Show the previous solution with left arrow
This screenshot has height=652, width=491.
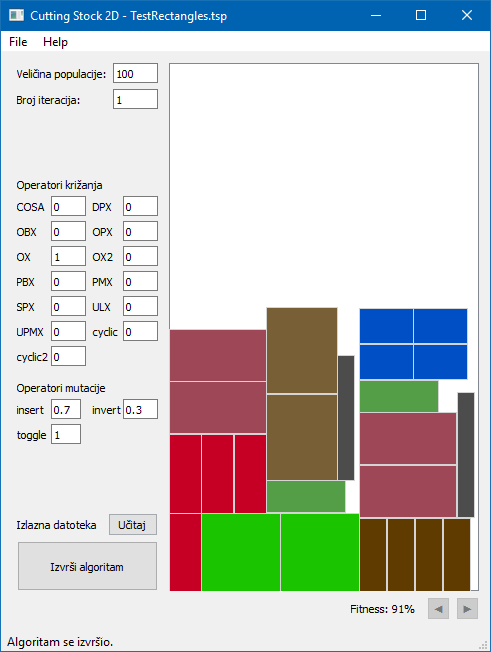(x=438, y=609)
